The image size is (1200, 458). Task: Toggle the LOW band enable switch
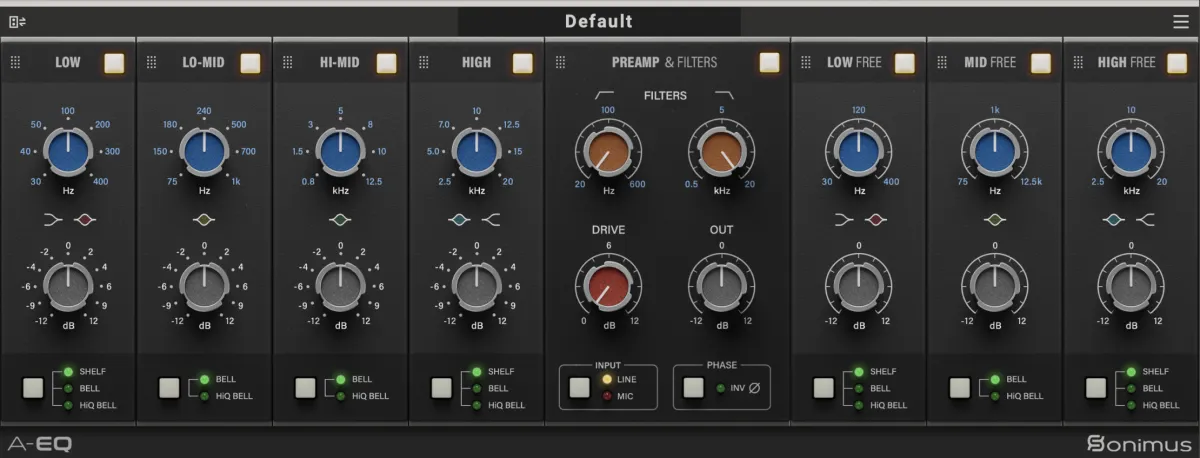coord(114,63)
